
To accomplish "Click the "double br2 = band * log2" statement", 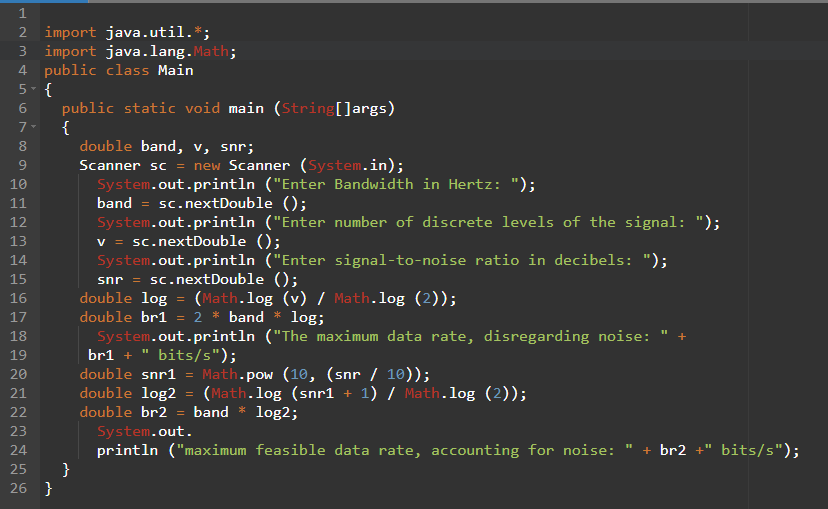I will 188,413.
